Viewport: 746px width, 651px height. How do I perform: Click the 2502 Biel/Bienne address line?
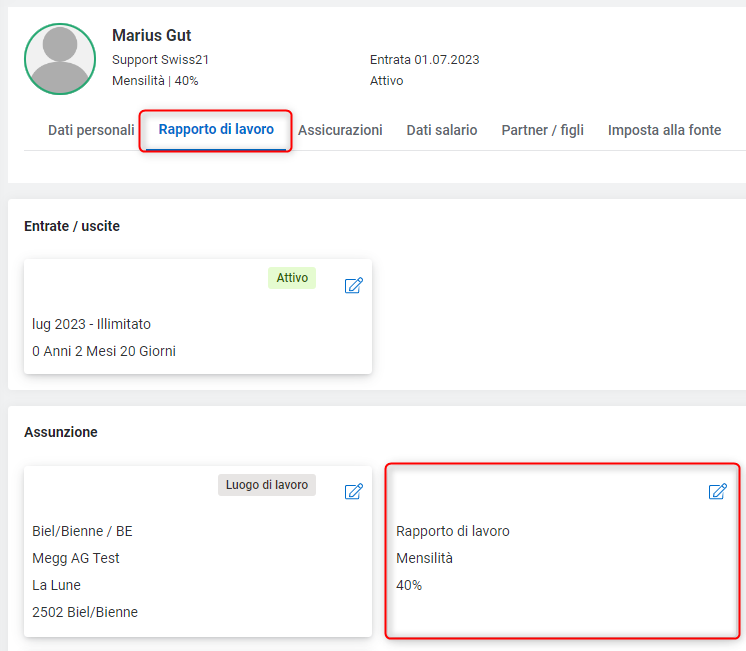[85, 612]
